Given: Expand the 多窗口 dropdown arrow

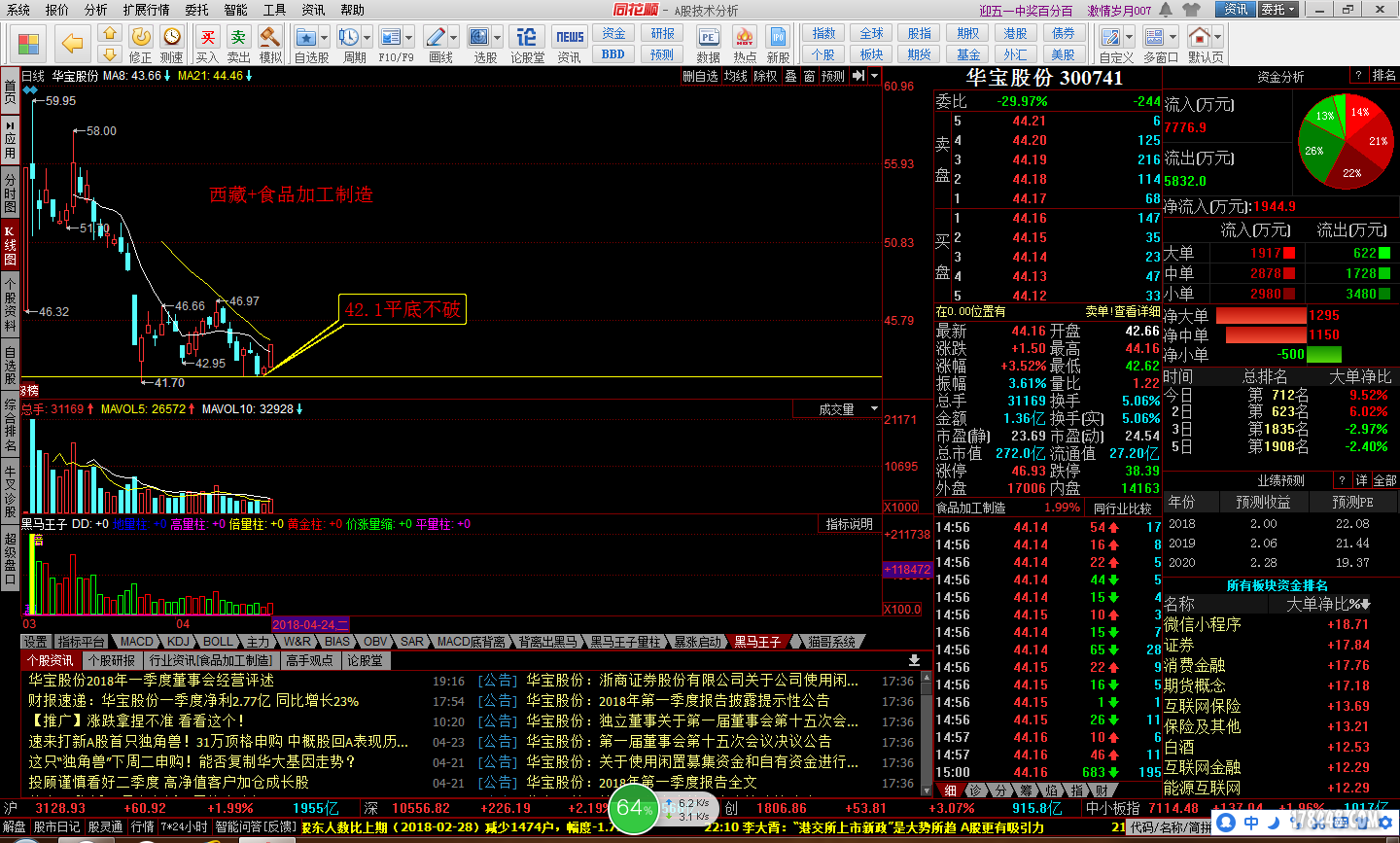Looking at the screenshot, I should click(x=1172, y=37).
